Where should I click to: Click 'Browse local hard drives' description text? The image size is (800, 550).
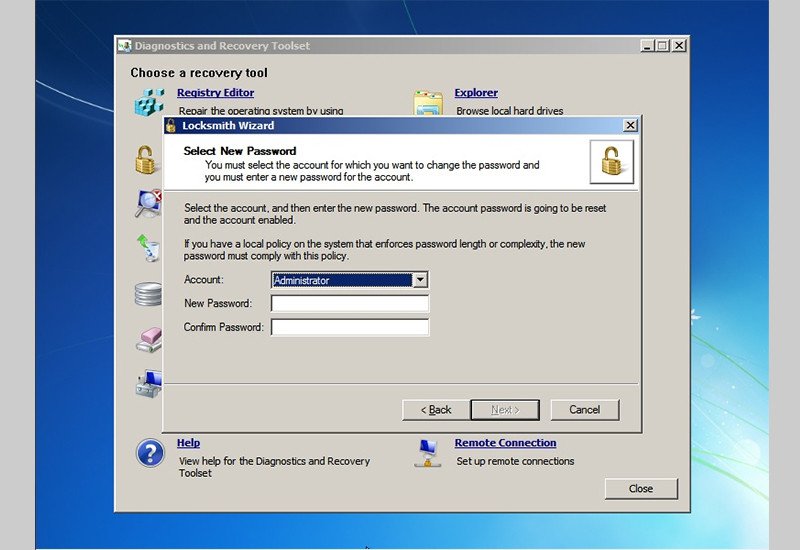510,111
